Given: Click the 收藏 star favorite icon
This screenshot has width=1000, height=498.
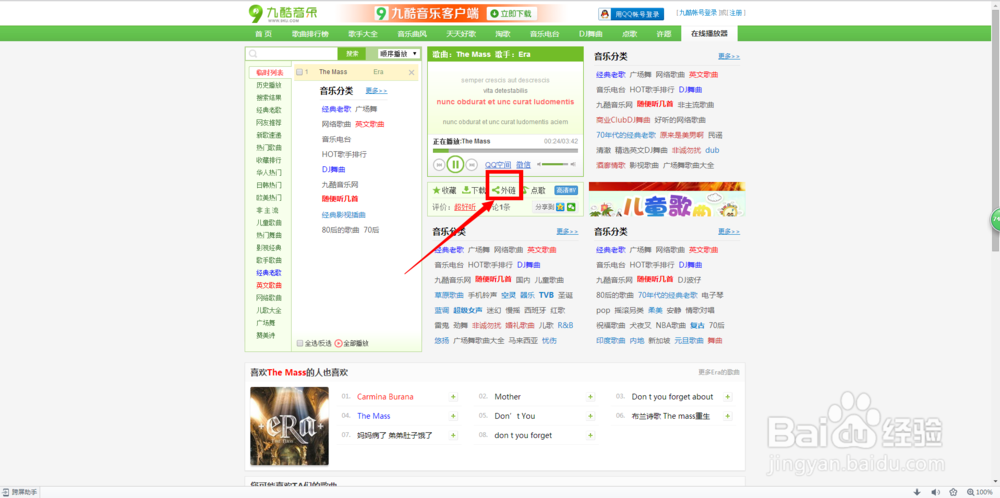Looking at the screenshot, I should click(x=437, y=190).
